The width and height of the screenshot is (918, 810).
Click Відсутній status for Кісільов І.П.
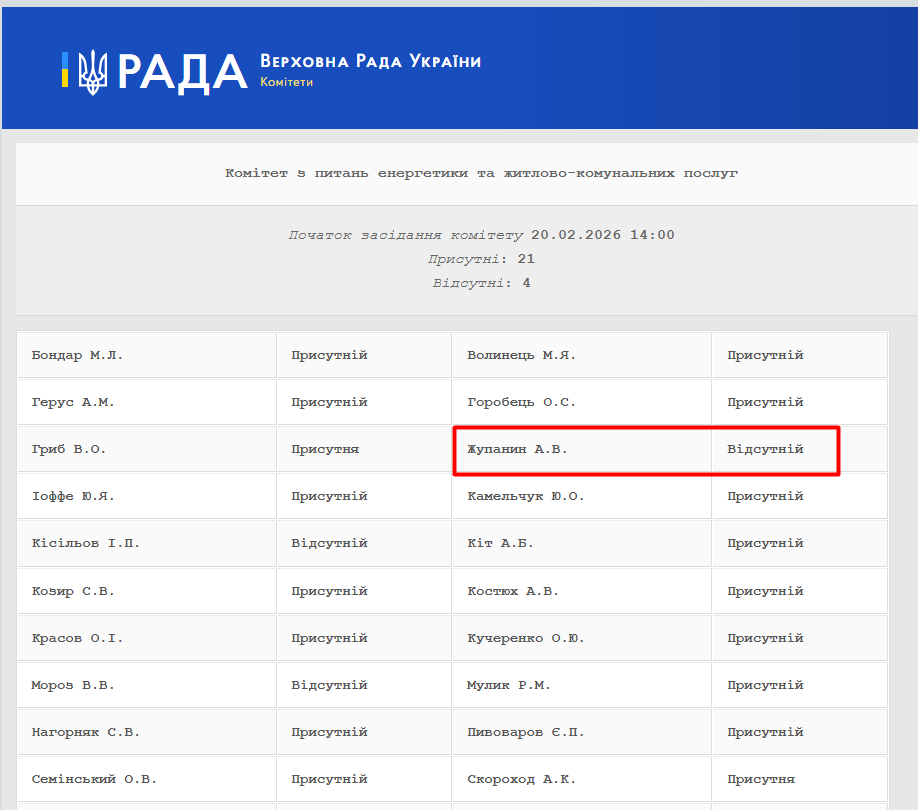[x=329, y=543]
